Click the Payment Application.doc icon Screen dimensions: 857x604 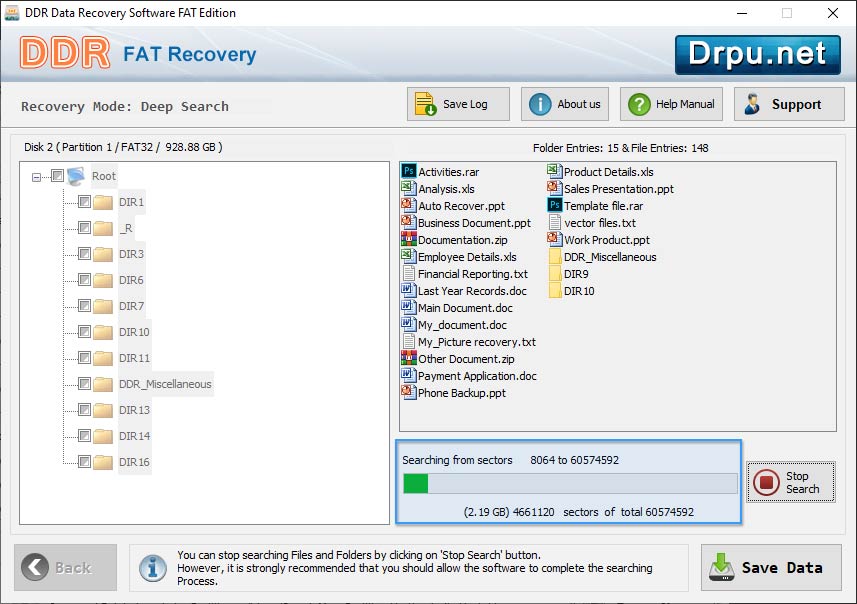click(x=408, y=375)
